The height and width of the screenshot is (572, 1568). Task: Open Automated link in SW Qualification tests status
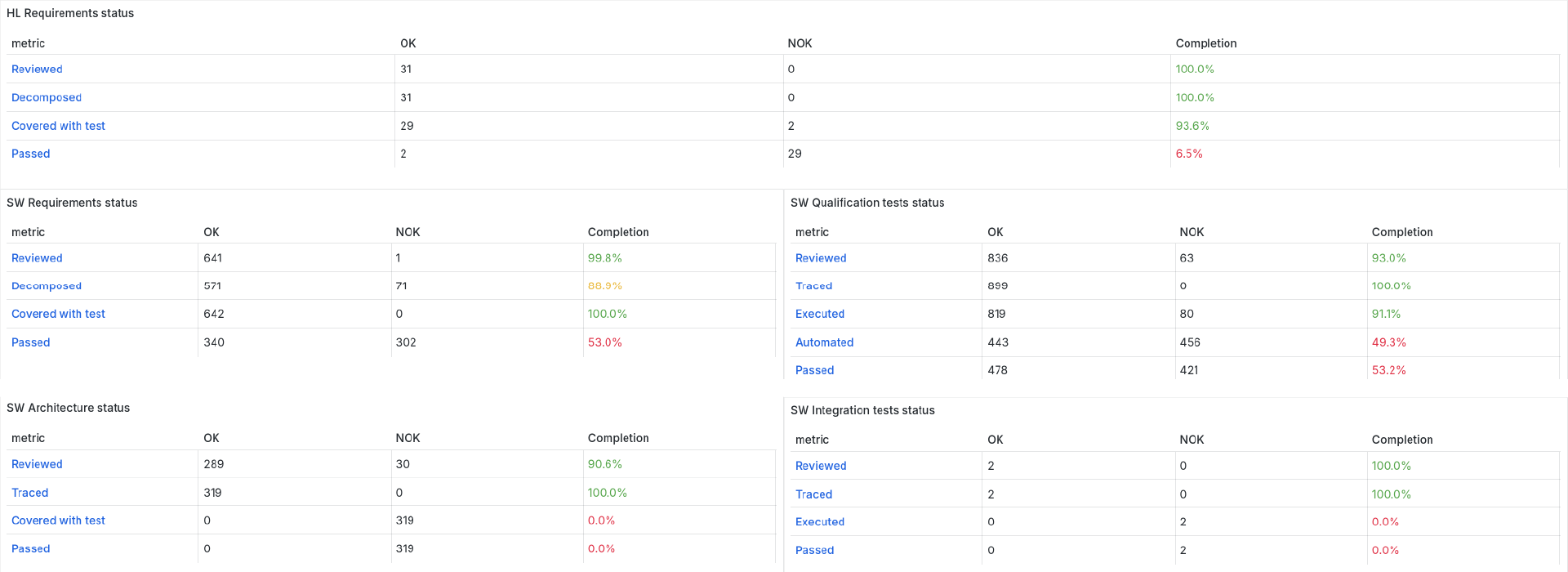tap(825, 342)
